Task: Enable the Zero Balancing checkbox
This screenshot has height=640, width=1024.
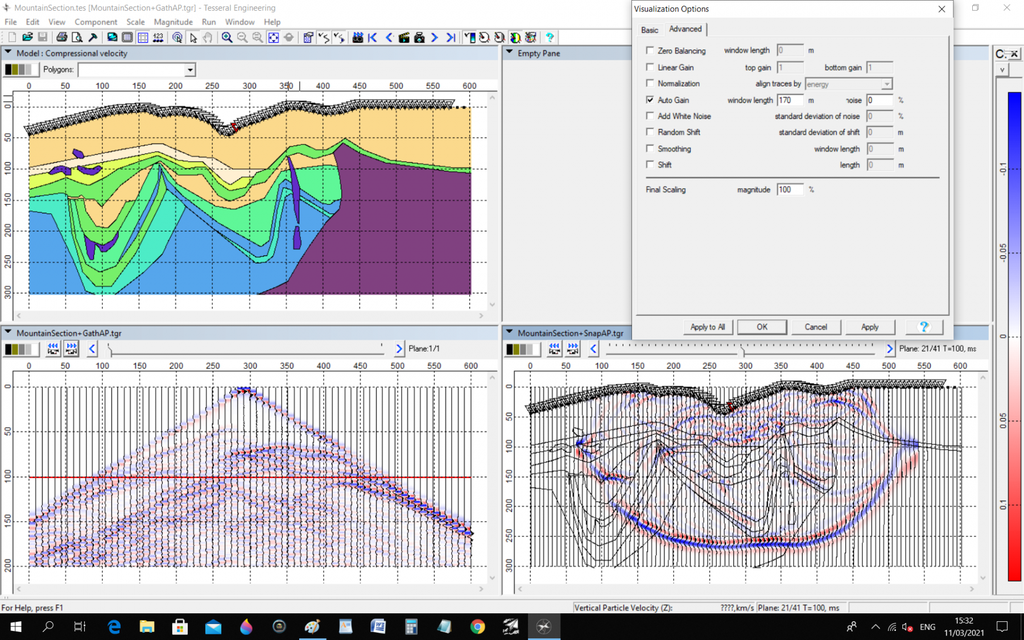Action: click(x=650, y=50)
